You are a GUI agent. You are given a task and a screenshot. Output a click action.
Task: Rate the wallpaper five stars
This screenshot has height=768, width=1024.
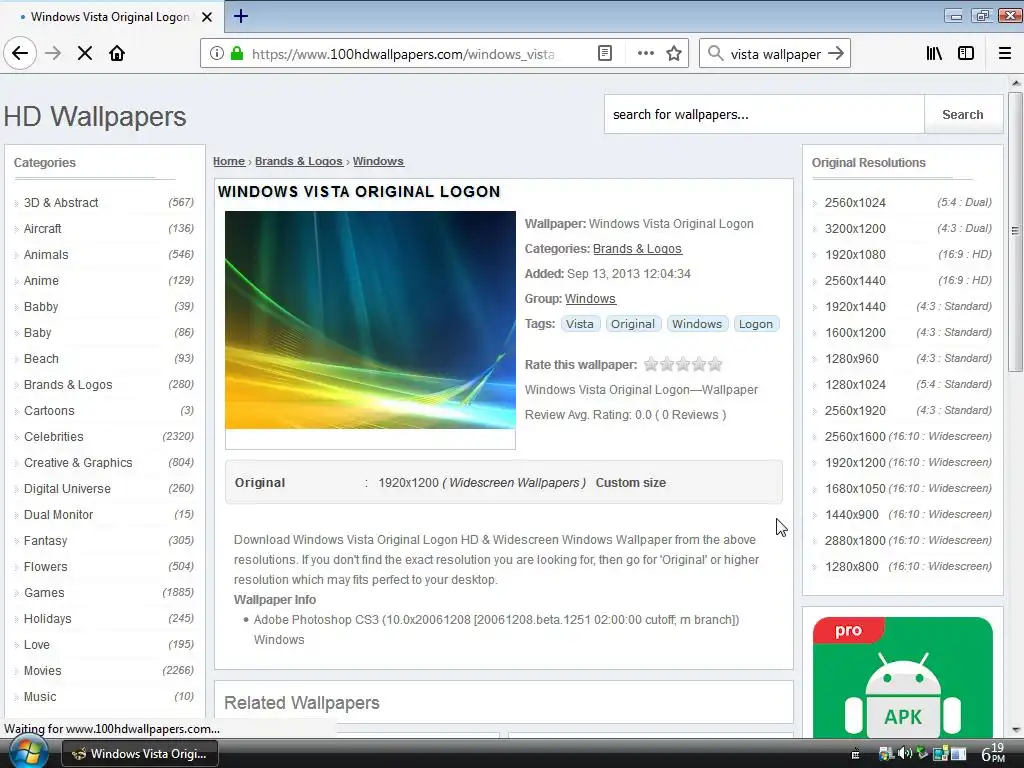(x=715, y=364)
